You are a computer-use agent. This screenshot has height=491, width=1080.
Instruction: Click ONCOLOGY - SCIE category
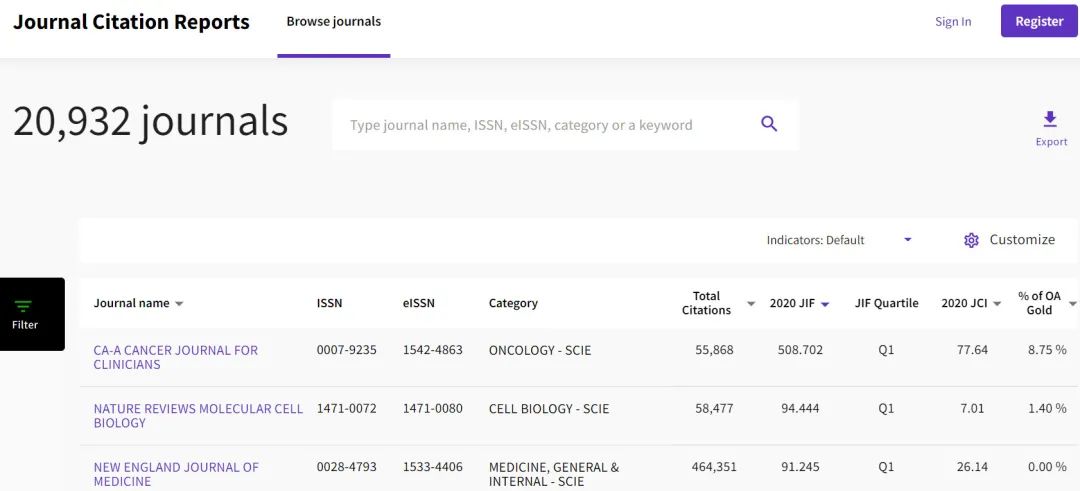[x=540, y=351]
